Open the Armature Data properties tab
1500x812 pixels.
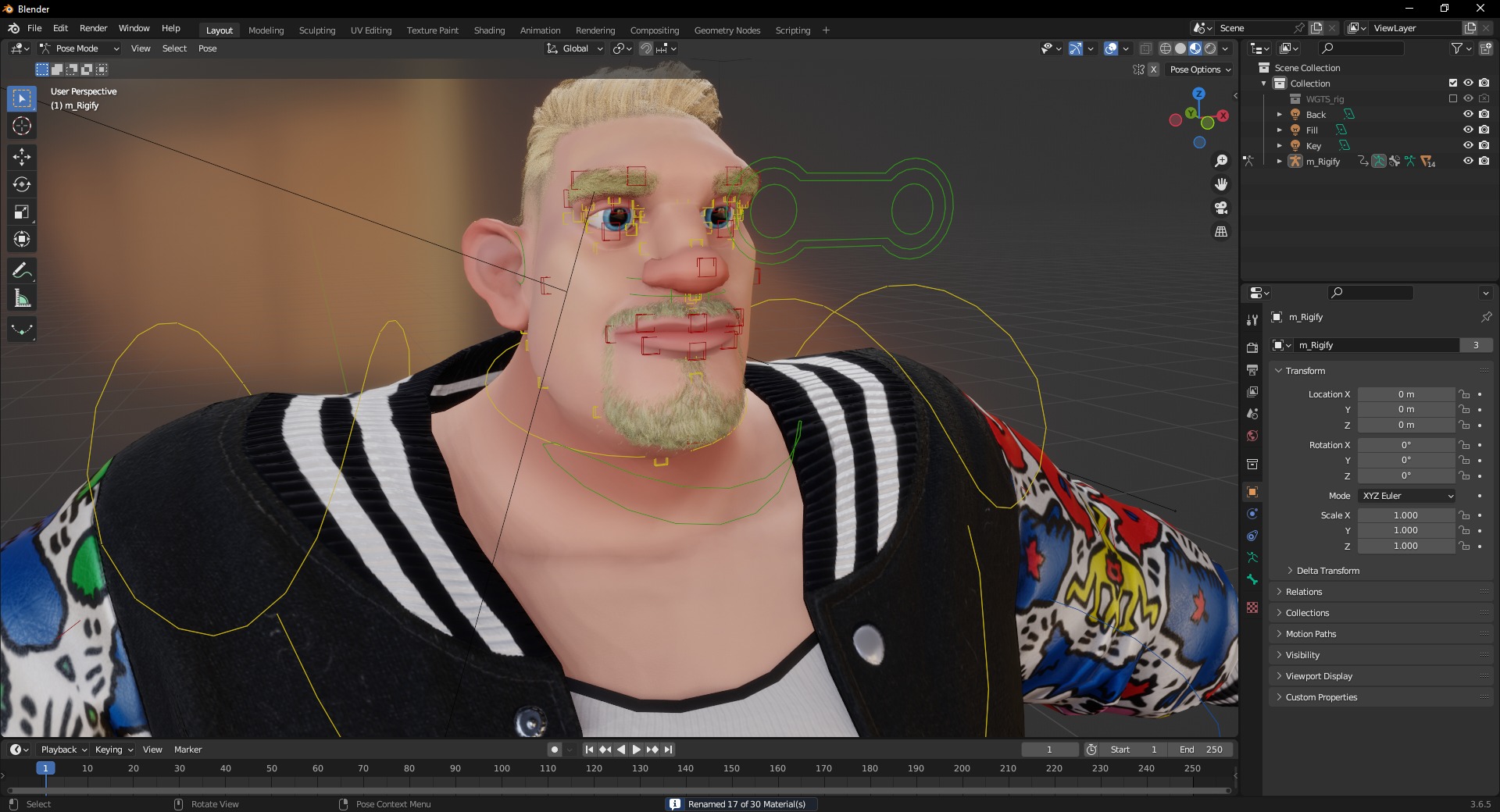[x=1252, y=557]
